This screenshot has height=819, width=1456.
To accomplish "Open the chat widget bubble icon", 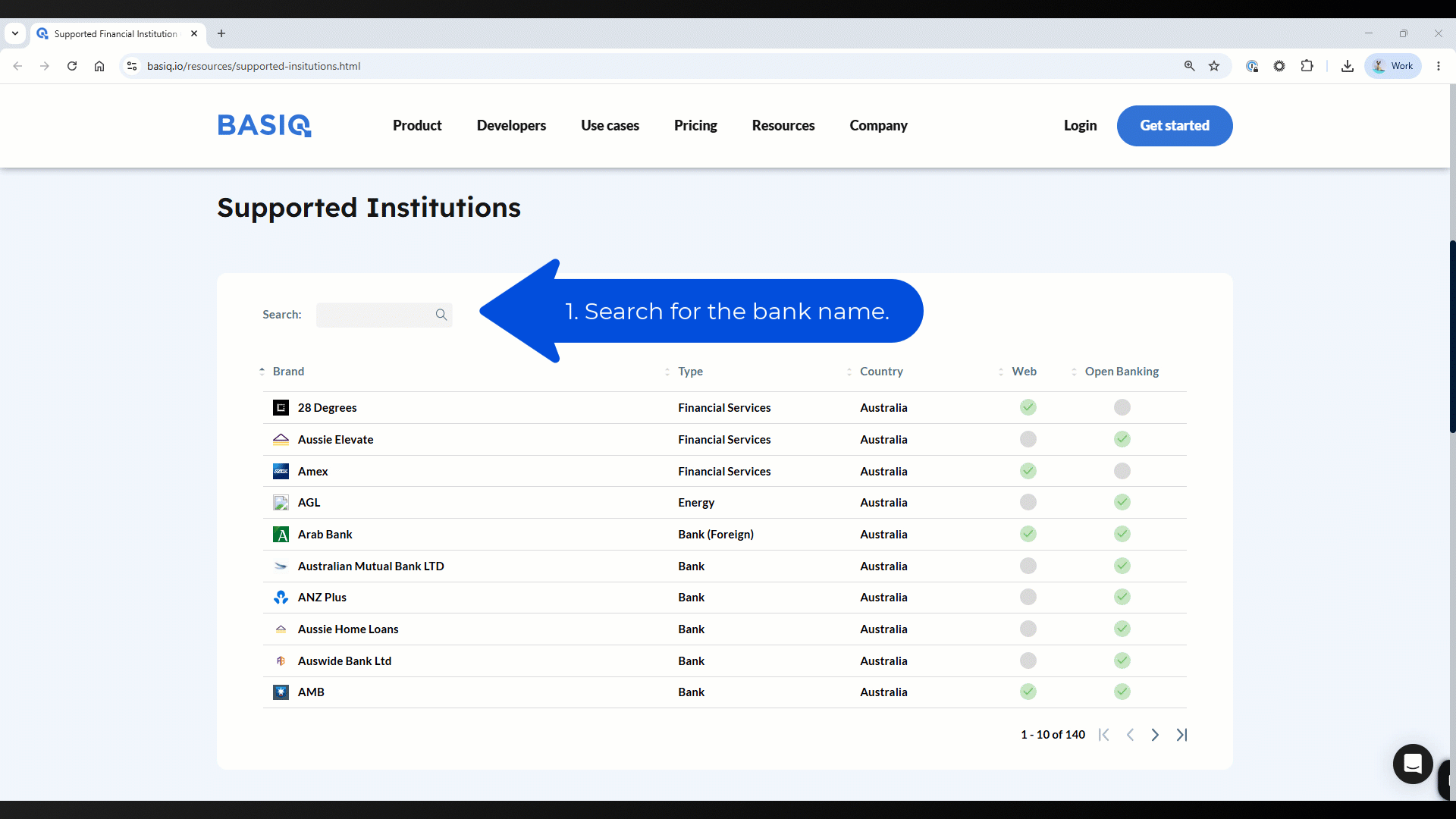I will pos(1413,764).
